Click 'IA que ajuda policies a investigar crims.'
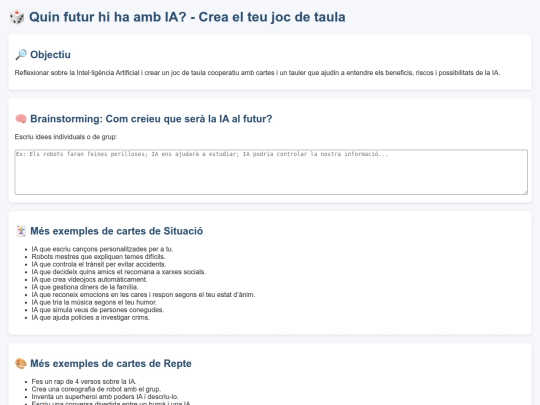Image resolution: width=540 pixels, height=405 pixels. click(91, 317)
